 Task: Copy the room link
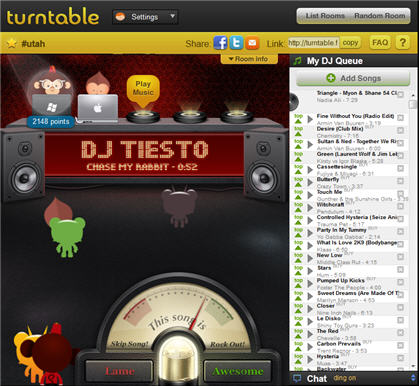click(350, 43)
